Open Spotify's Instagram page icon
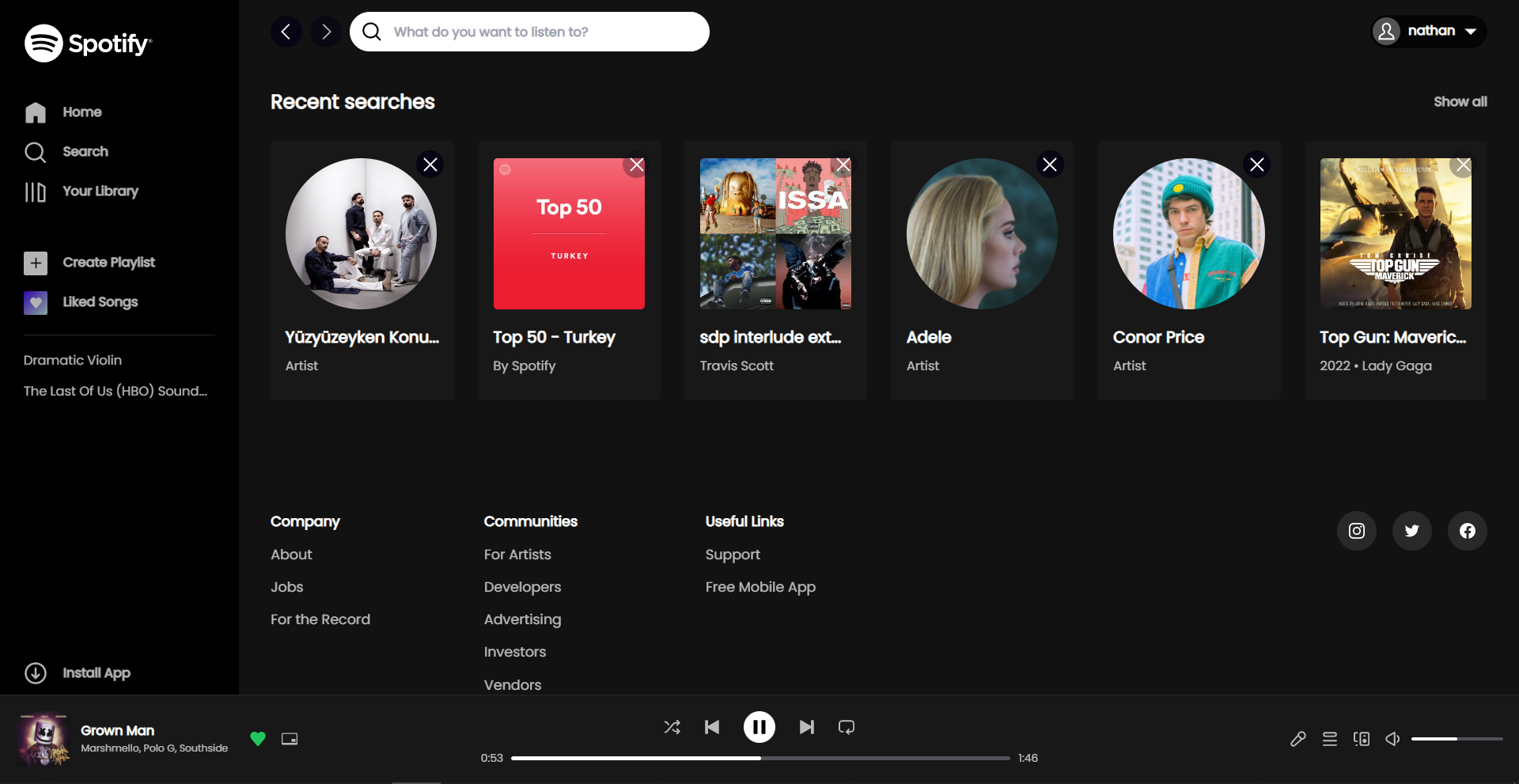The image size is (1519, 784). 1356,530
